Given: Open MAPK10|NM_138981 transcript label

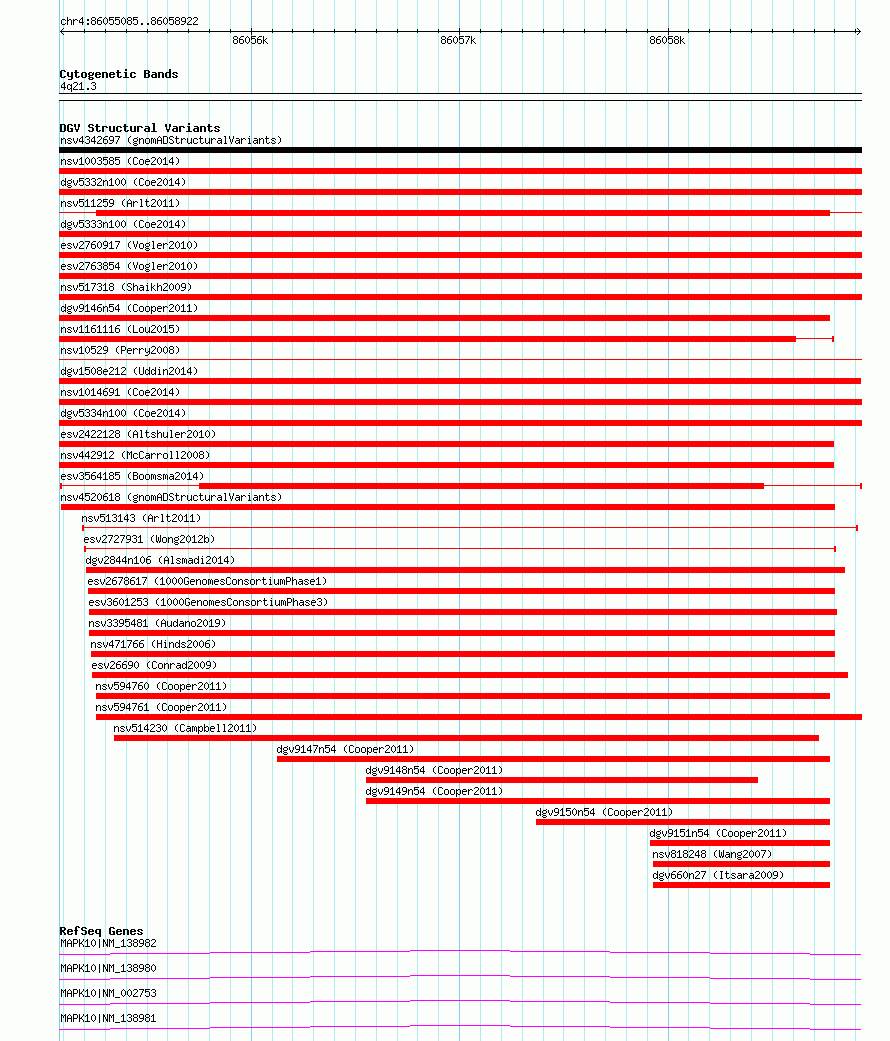Looking at the screenshot, I should [x=108, y=1018].
